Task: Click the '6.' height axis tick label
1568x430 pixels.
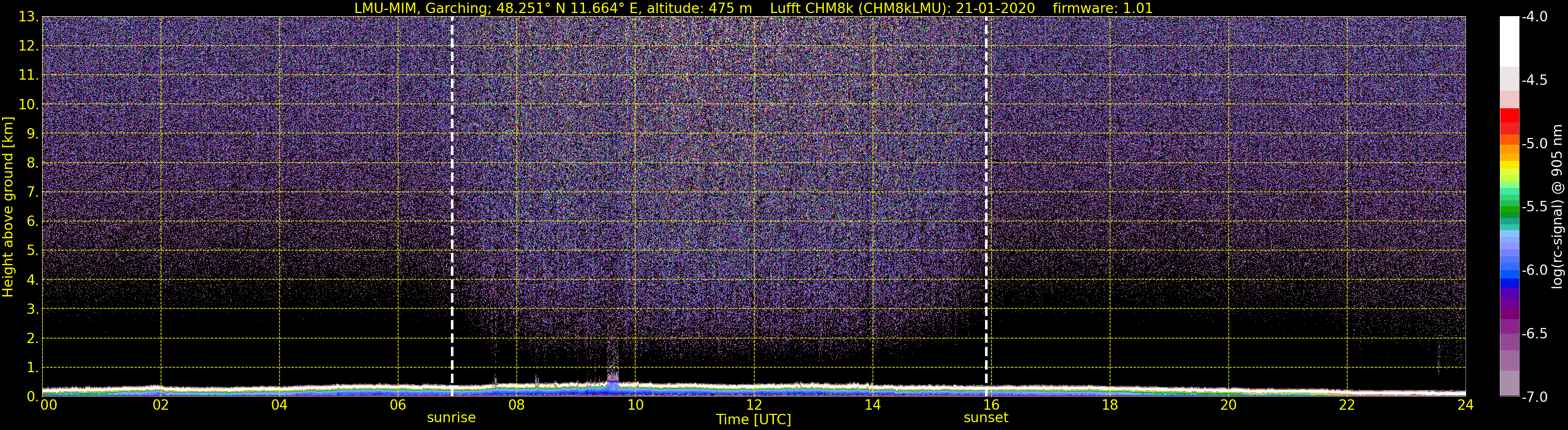Action: 33,222
